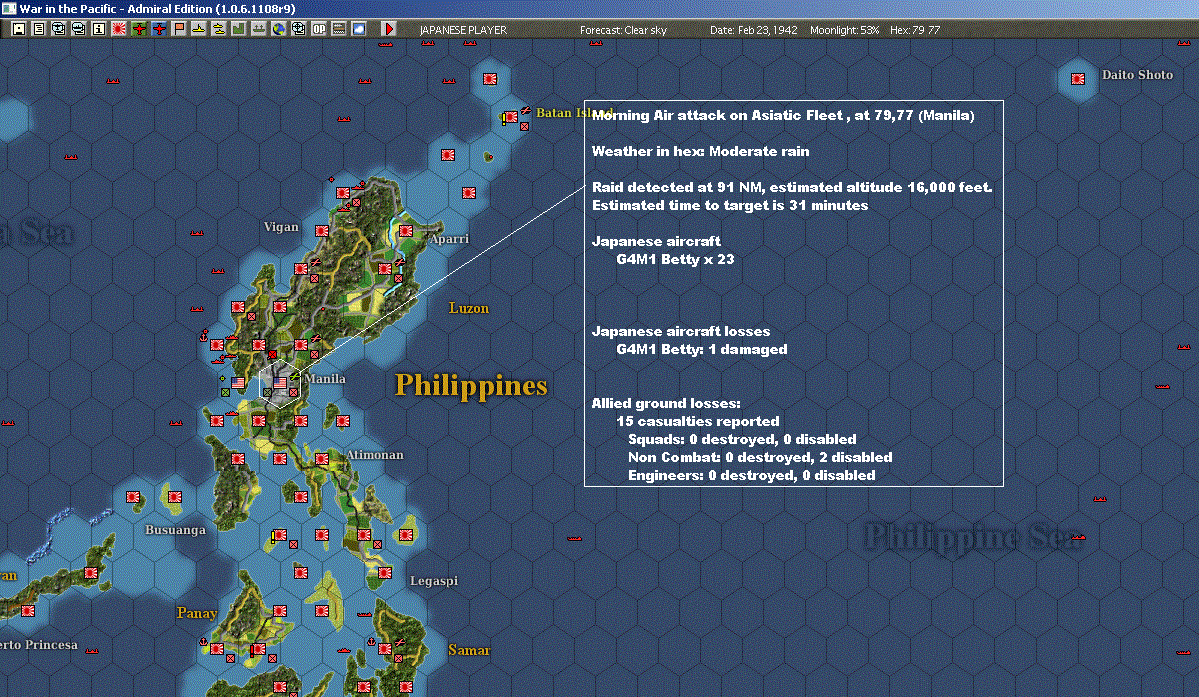The height and width of the screenshot is (697, 1199).
Task: Open the document list report icon
Action: pos(38,29)
